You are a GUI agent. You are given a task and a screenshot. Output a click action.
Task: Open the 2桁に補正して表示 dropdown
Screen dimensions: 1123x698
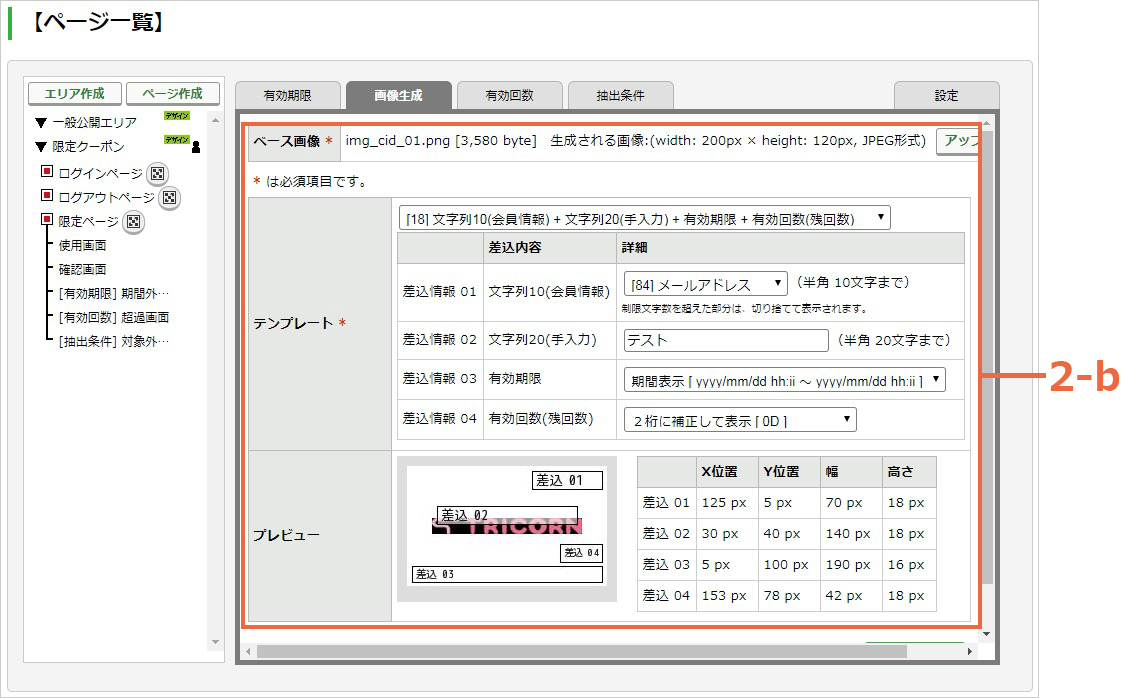tap(740, 420)
